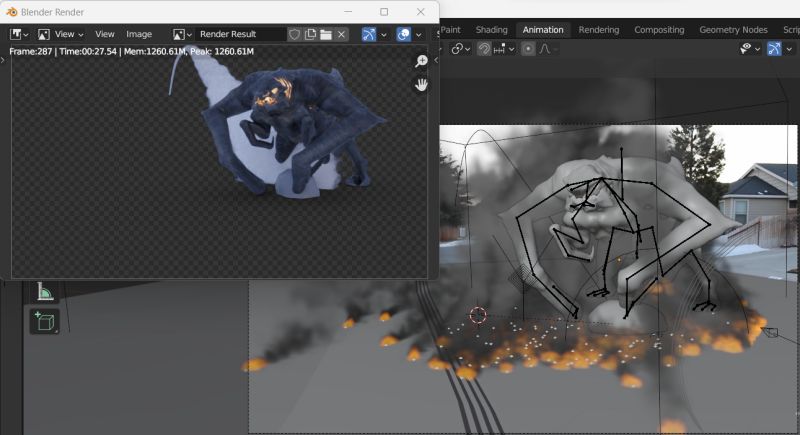Open the pivot point dropdown in viewport header
The width and height of the screenshot is (800, 435).
pos(461,49)
